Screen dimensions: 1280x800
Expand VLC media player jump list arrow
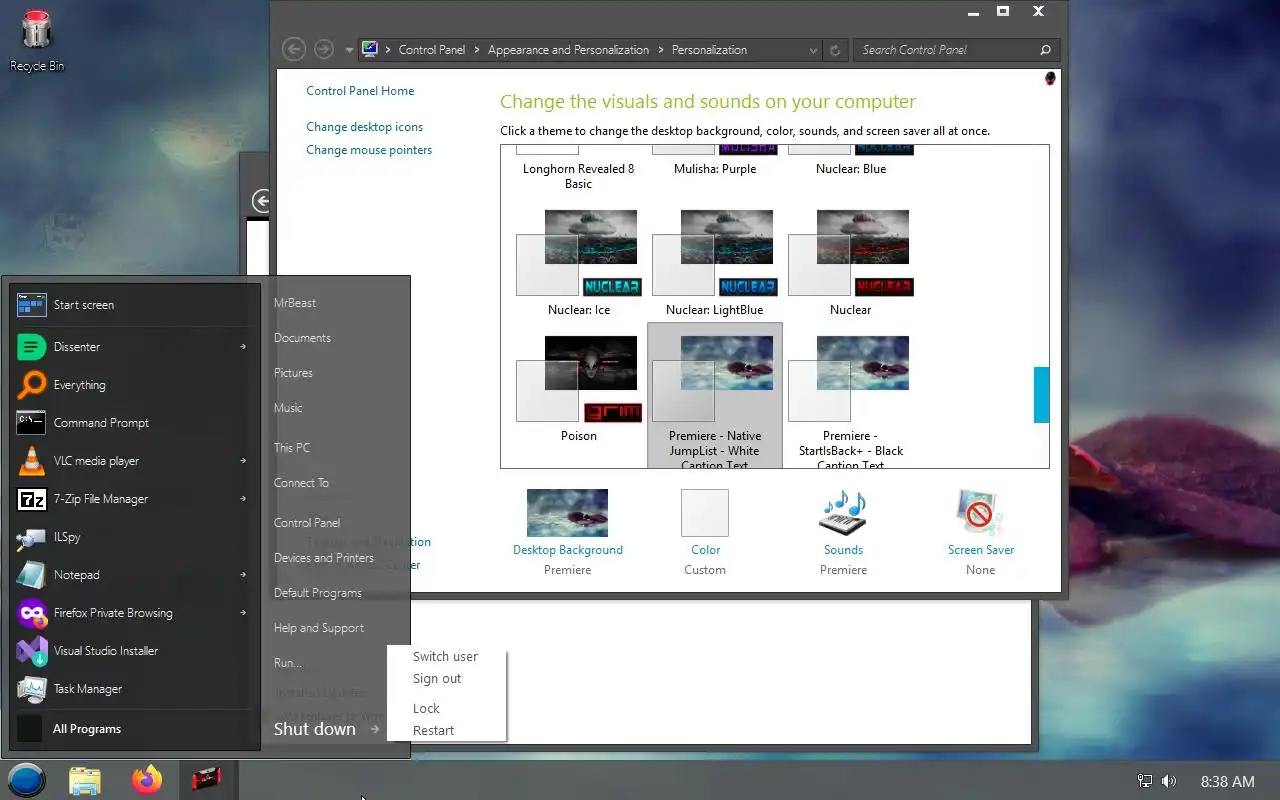pyautogui.click(x=243, y=461)
